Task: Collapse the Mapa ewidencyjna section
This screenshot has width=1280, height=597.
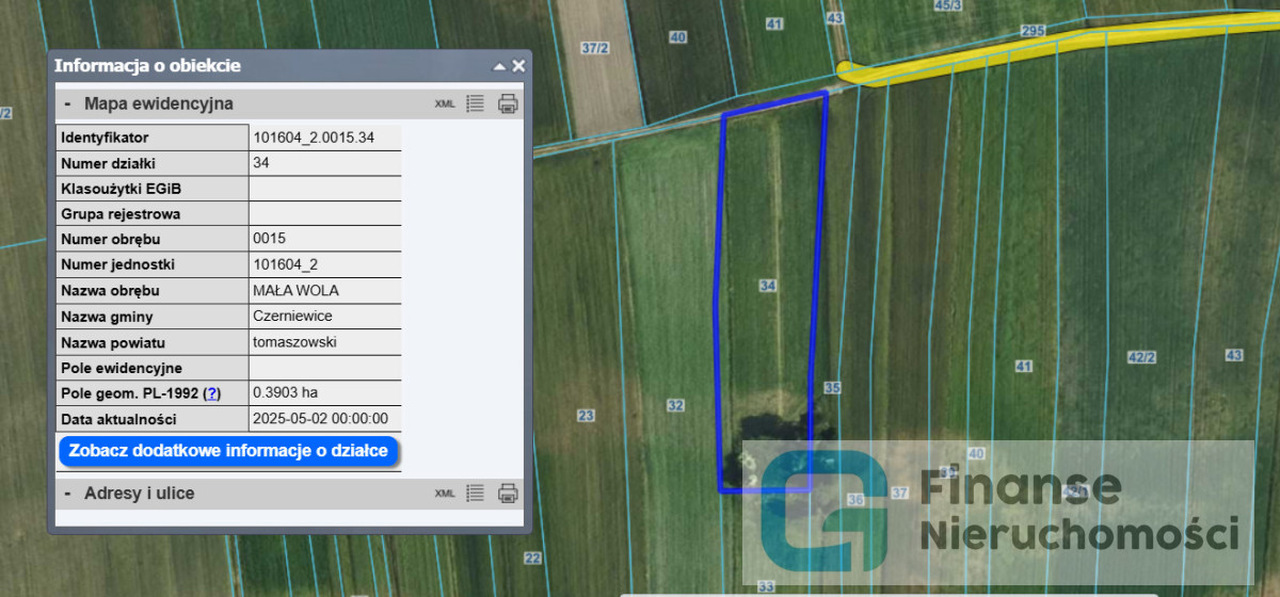Action: pyautogui.click(x=67, y=104)
